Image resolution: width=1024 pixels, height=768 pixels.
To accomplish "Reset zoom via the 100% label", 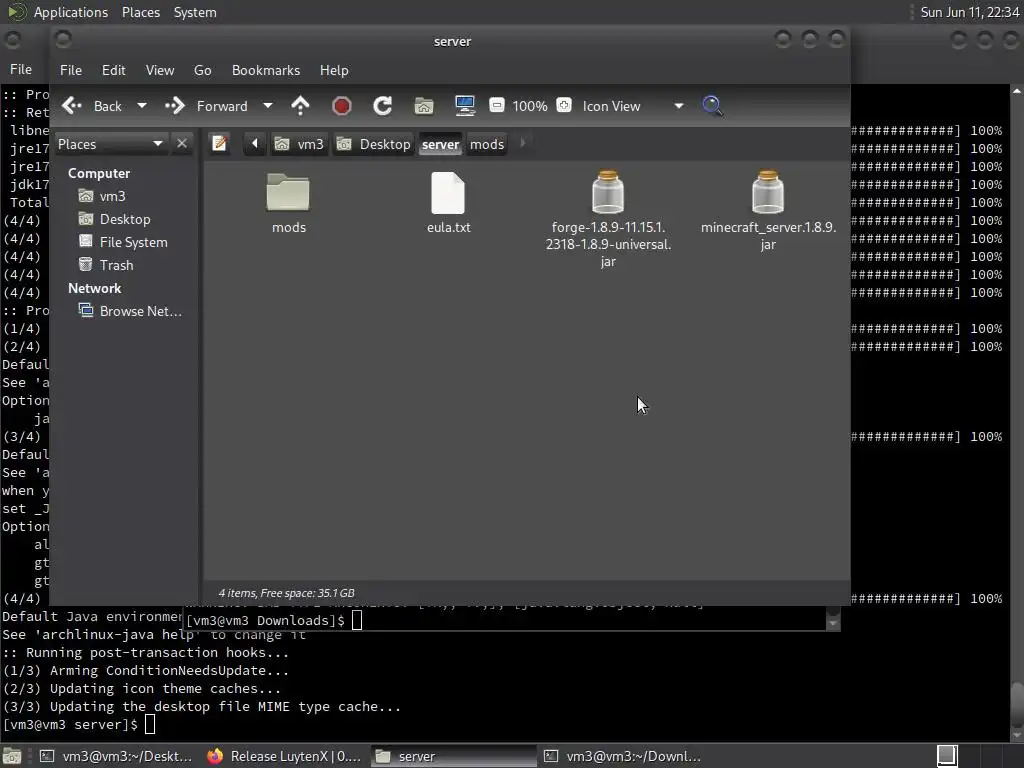I will point(530,106).
